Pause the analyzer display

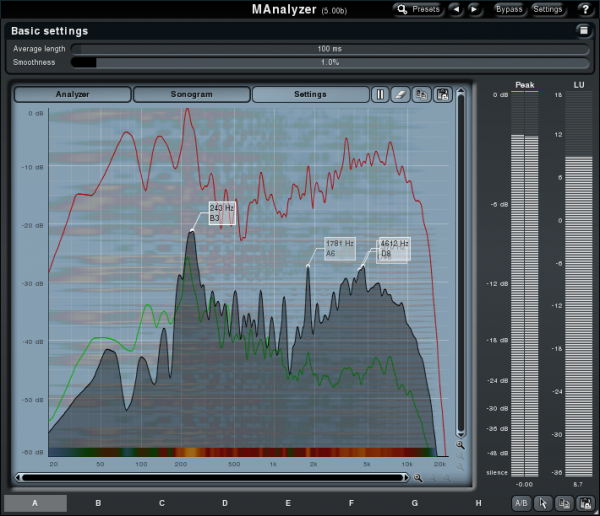[x=380, y=94]
